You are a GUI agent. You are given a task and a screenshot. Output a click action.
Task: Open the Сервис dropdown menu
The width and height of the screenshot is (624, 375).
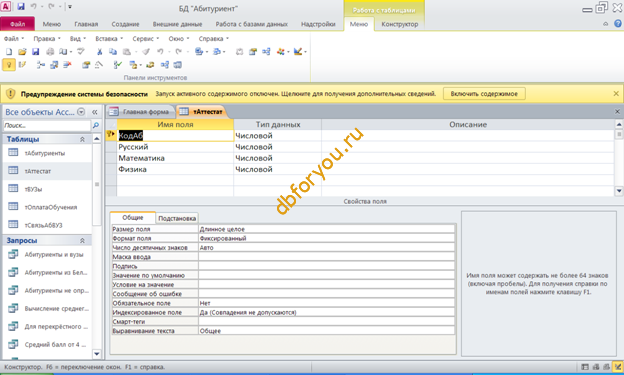146,39
